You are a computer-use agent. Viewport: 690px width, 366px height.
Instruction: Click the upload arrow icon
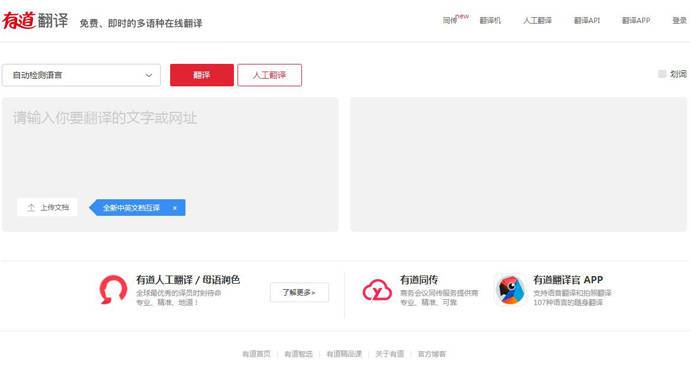tap(31, 208)
